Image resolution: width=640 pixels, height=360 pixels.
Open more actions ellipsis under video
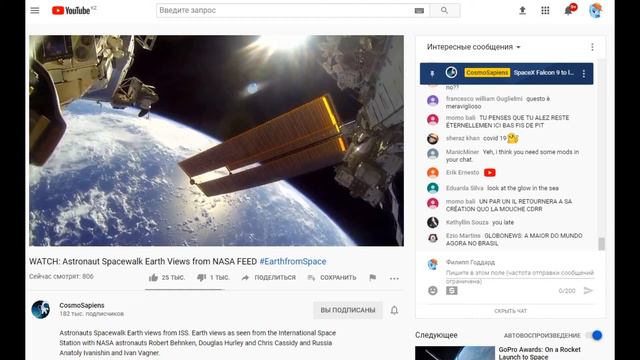[394, 278]
